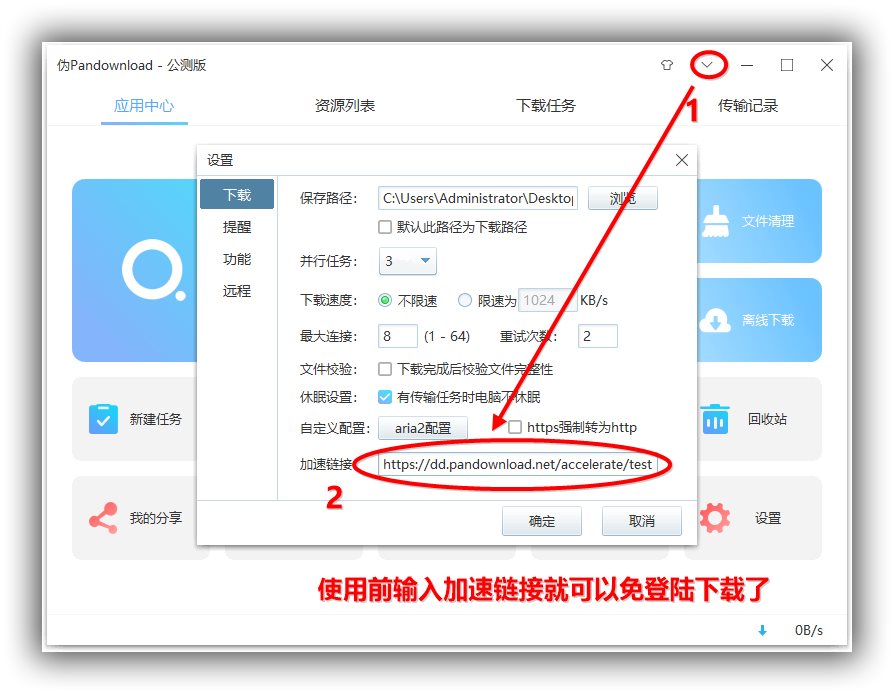This screenshot has height=694, width=894.
Task: Check 默认此路径为下载路径 checkbox
Action: coord(385,227)
